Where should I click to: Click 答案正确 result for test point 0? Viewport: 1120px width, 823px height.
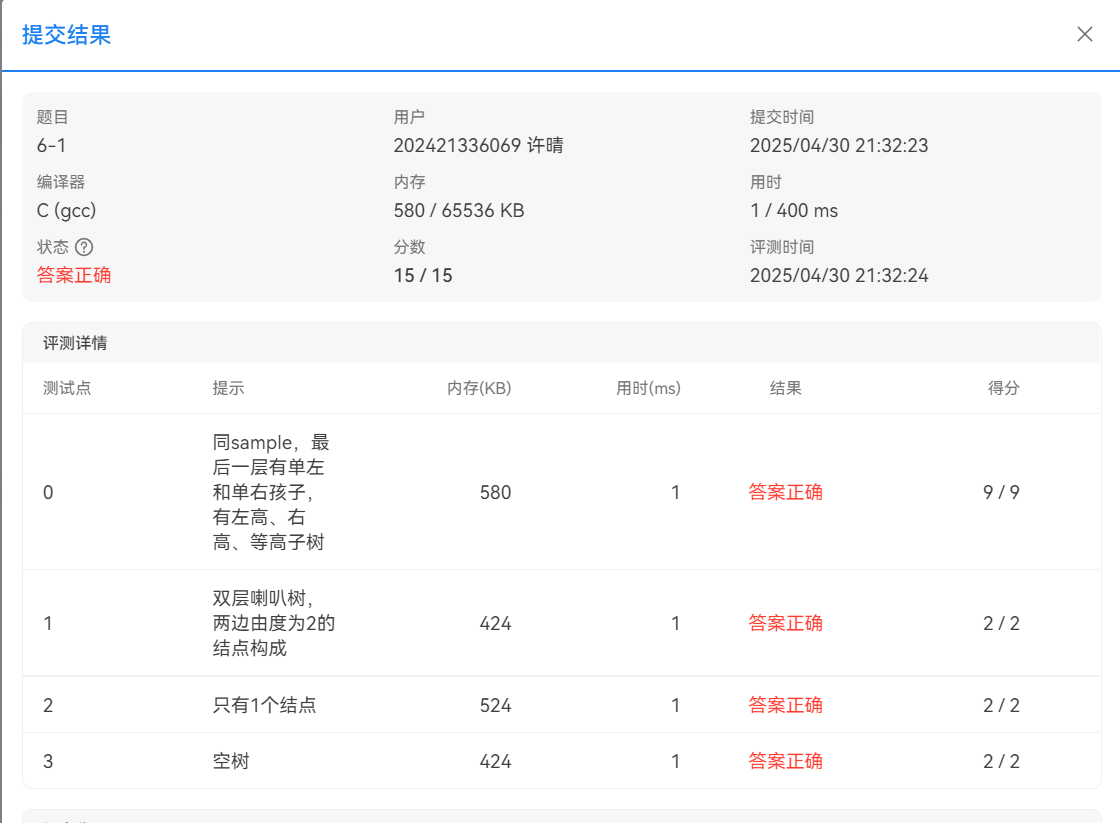[x=785, y=492]
